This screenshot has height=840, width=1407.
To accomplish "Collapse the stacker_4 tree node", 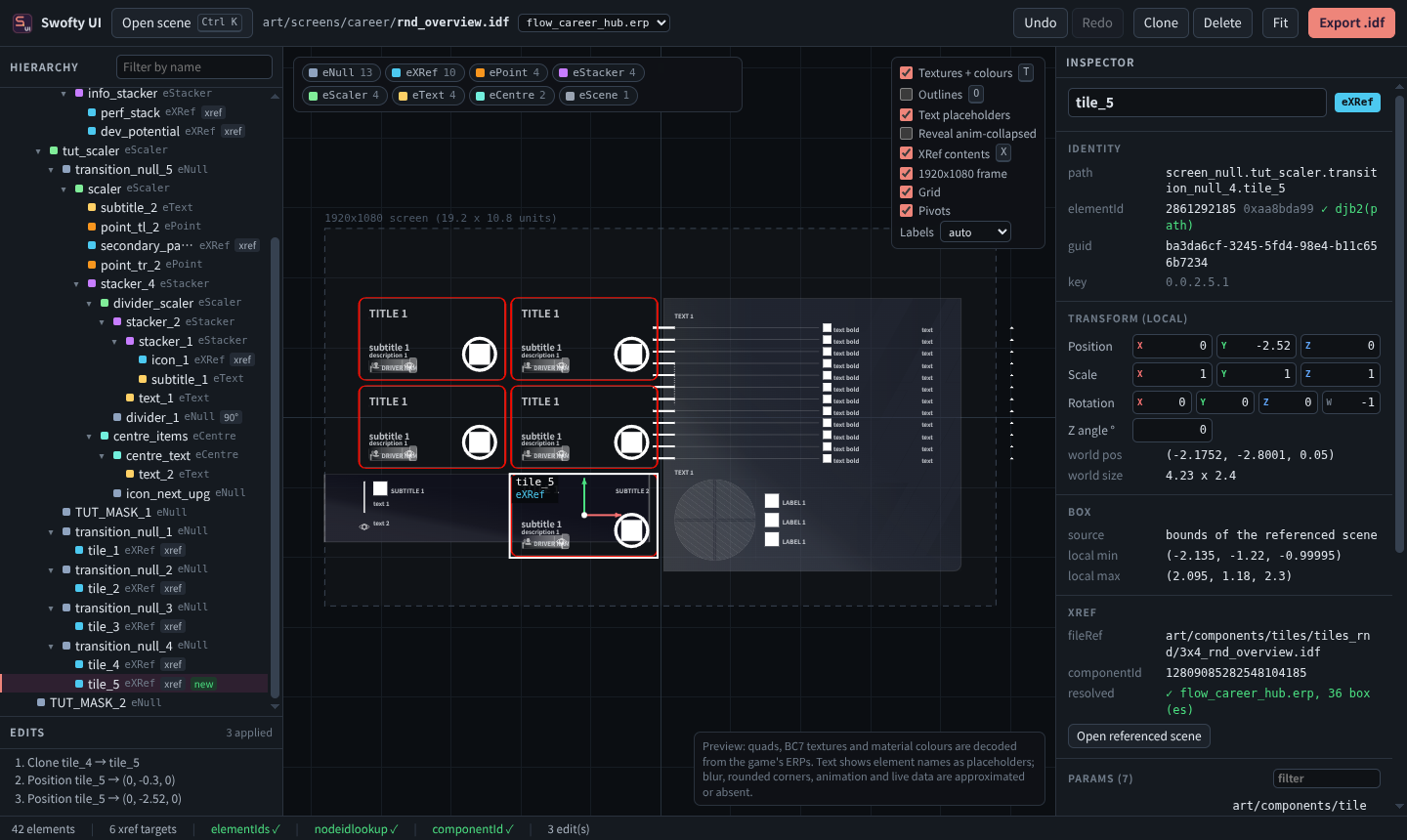I will [77, 284].
